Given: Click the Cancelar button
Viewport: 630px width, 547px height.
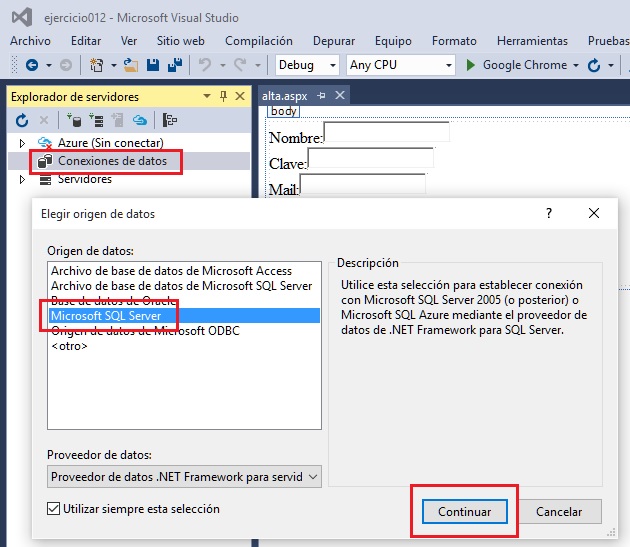Looking at the screenshot, I should (x=559, y=512).
